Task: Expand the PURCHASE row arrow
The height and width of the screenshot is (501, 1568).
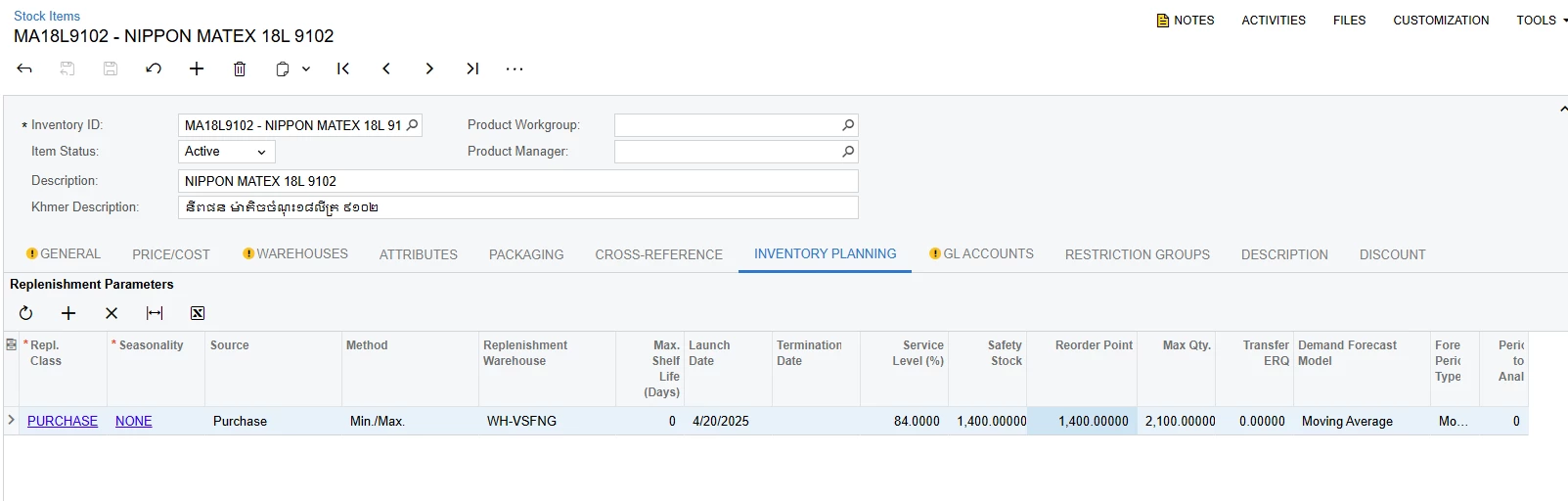Action: pos(11,420)
